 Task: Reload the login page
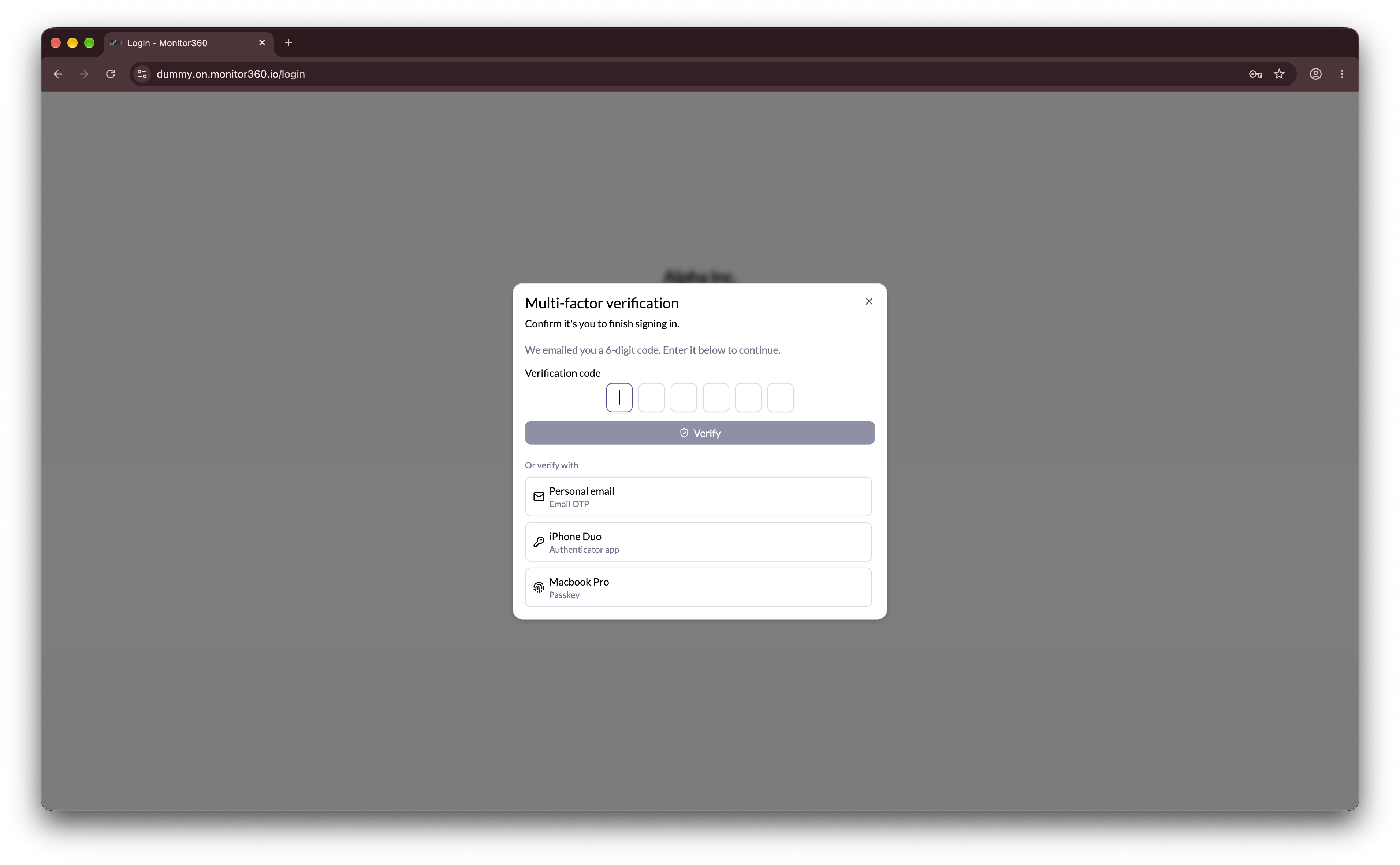[110, 74]
